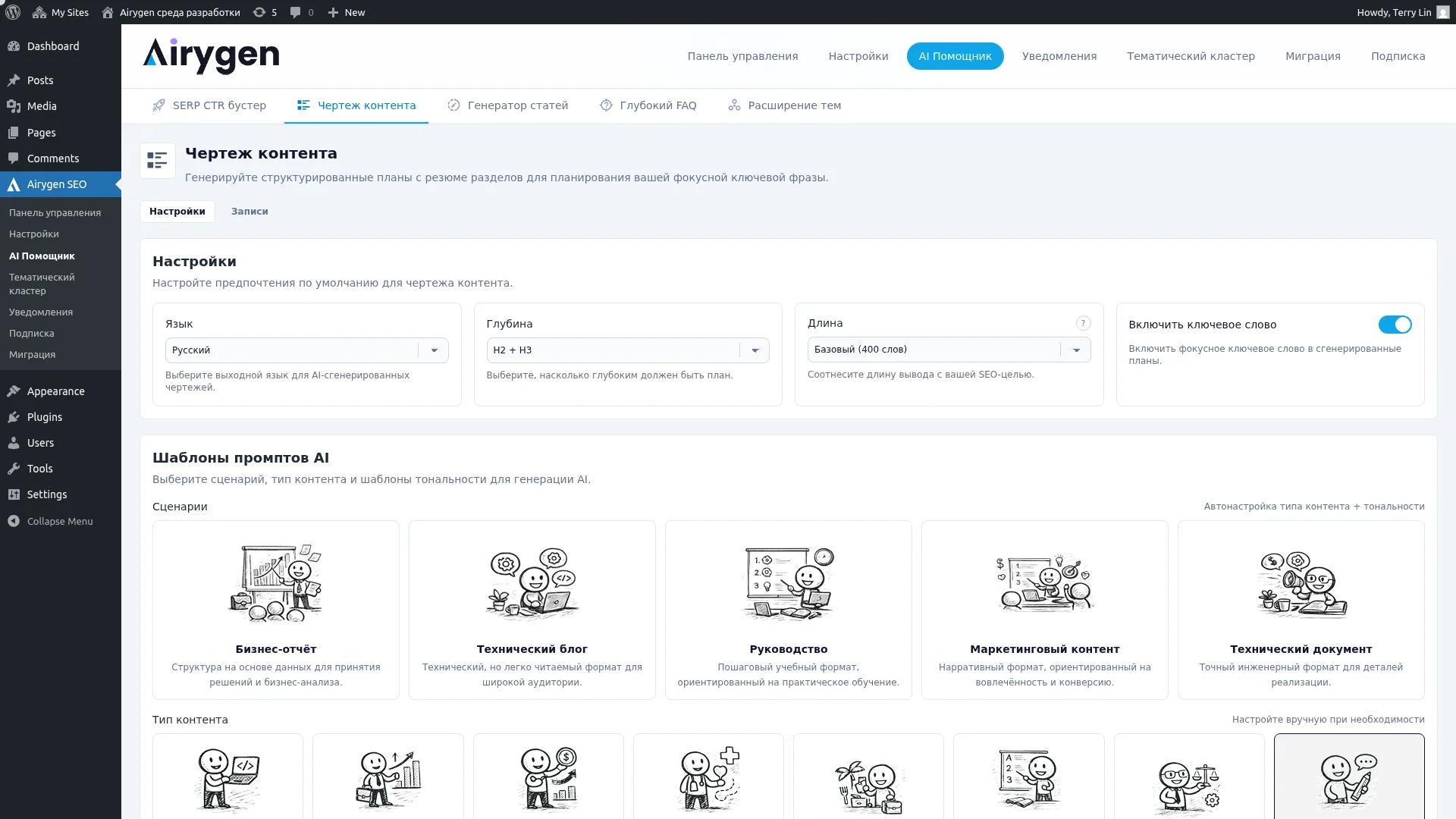Select content type card with pencil chat icon
1456x819 pixels.
tap(1349, 777)
